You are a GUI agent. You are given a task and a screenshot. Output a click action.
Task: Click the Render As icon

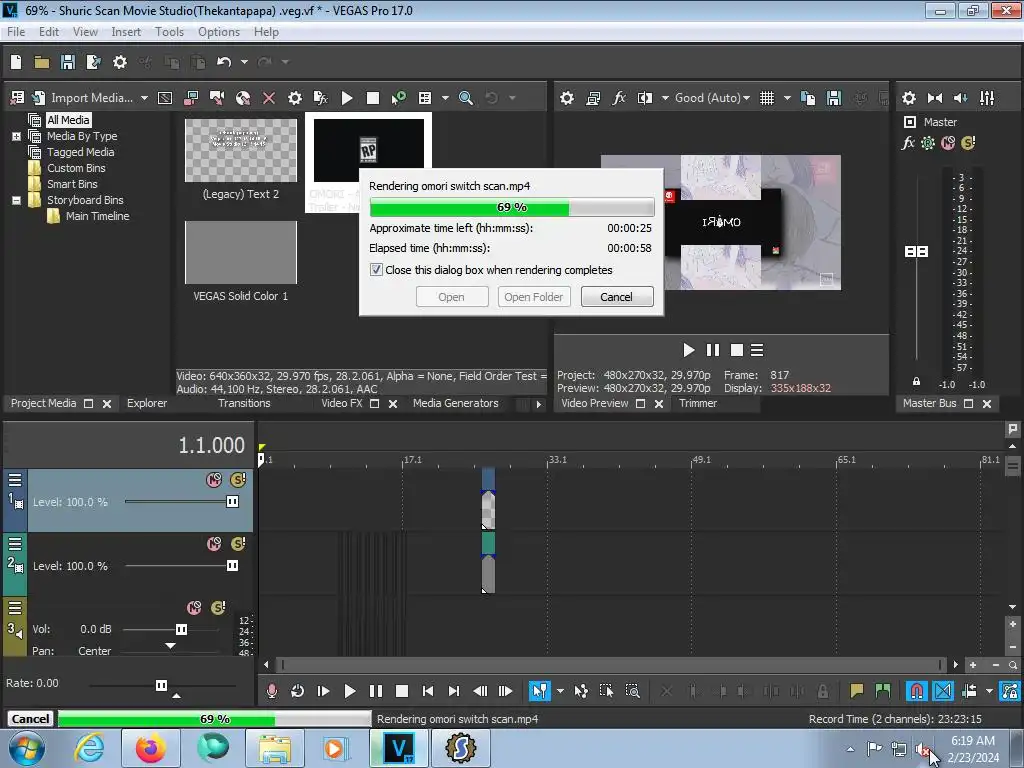tap(93, 62)
